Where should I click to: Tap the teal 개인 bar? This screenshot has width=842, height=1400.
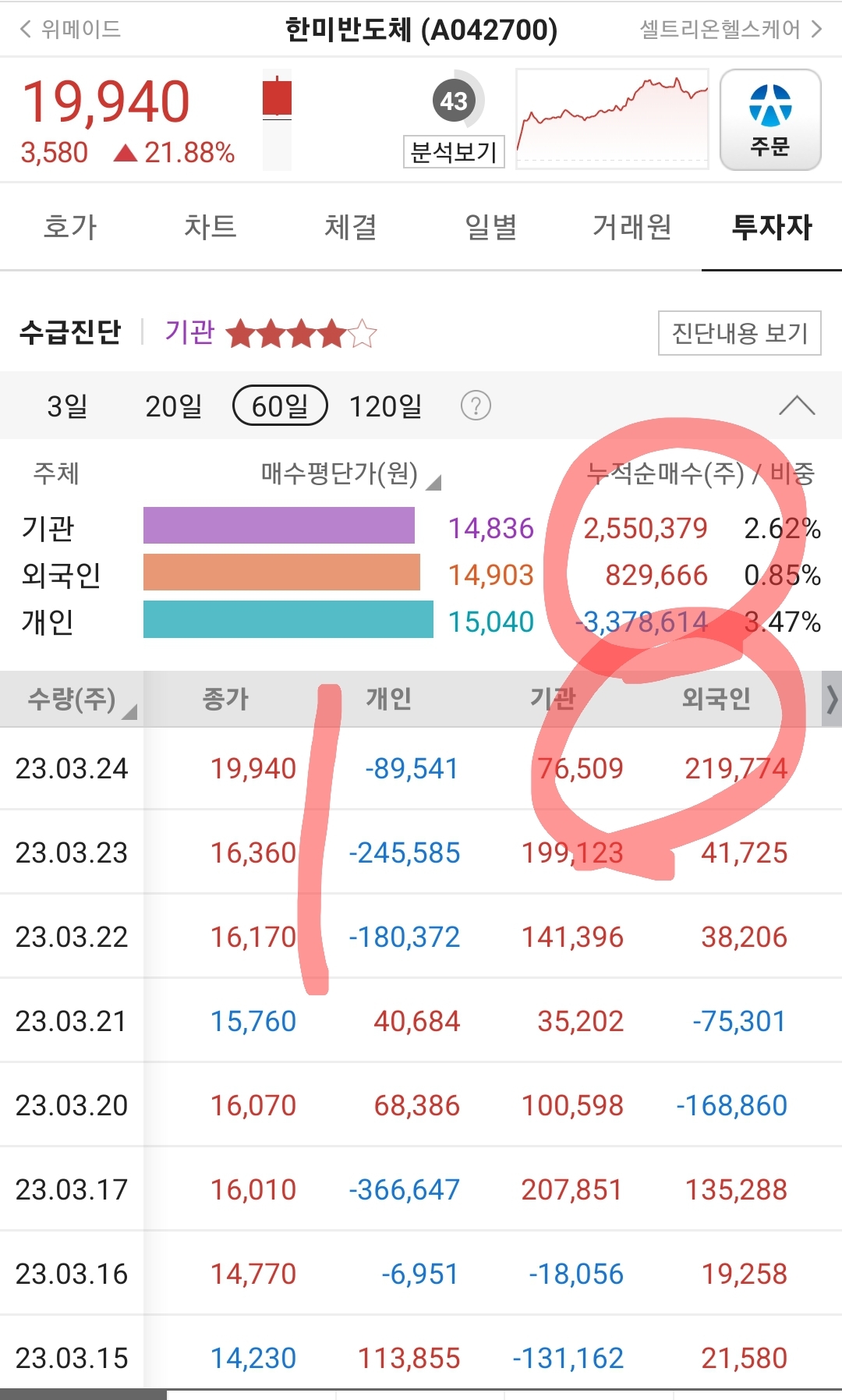pos(288,619)
